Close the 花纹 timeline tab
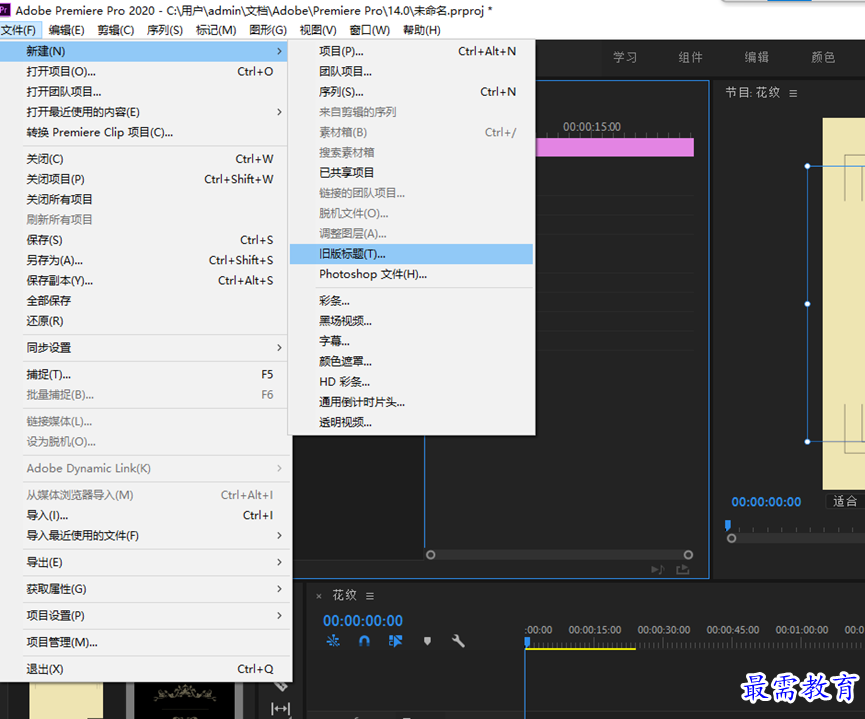 coord(319,596)
